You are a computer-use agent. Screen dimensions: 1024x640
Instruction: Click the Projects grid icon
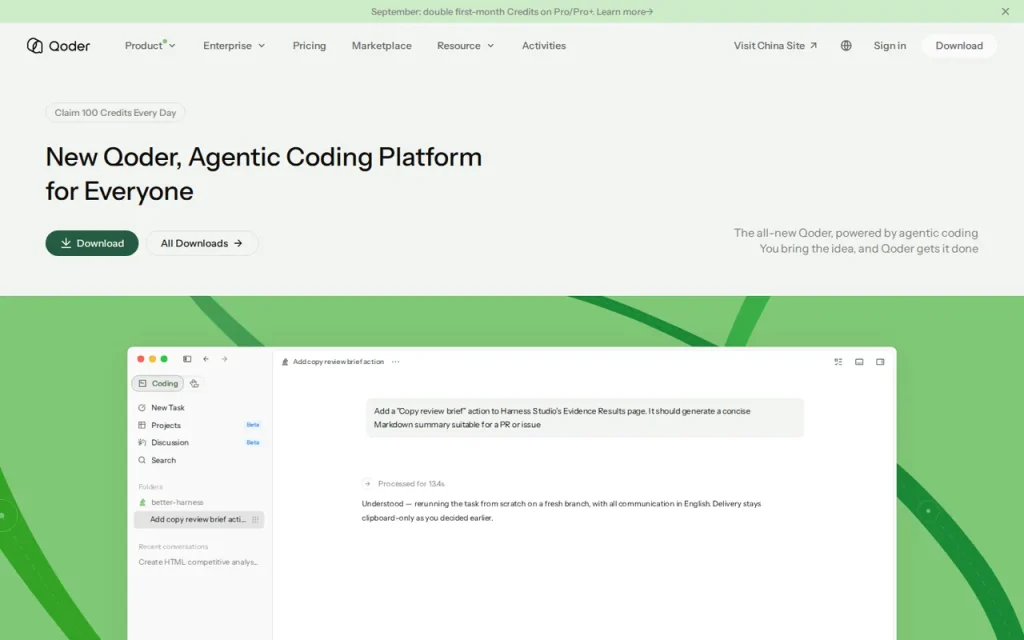pyautogui.click(x=142, y=425)
